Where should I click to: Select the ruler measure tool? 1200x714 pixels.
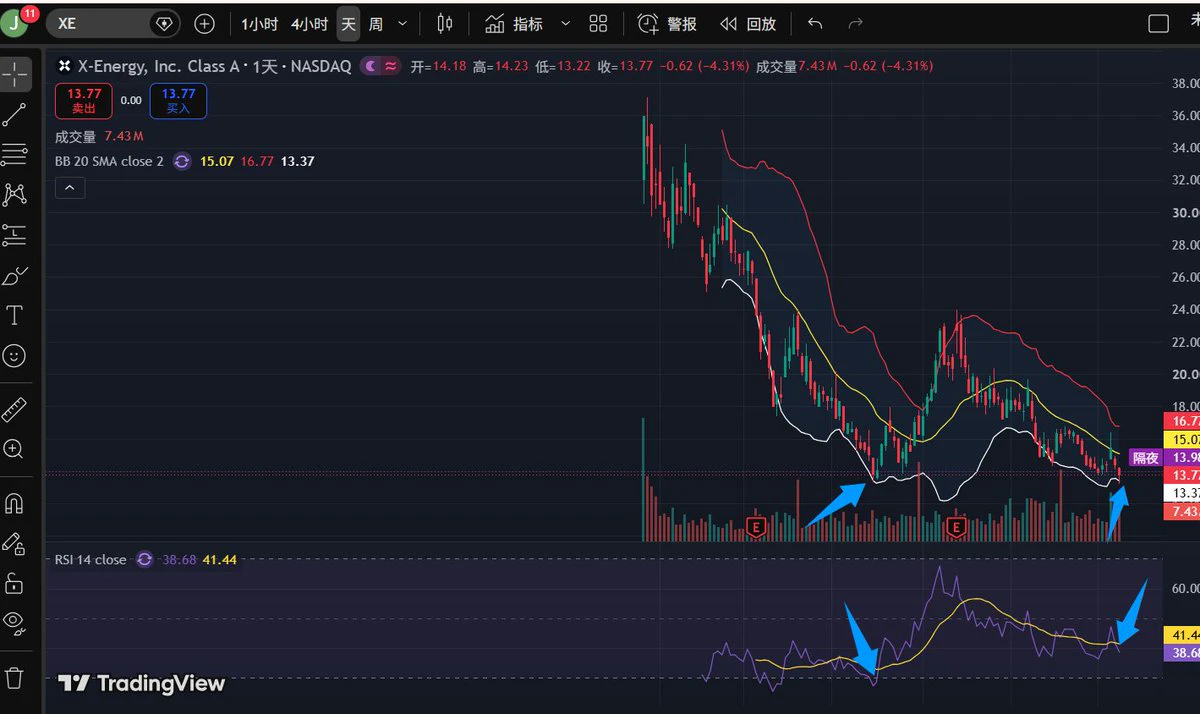[15, 409]
